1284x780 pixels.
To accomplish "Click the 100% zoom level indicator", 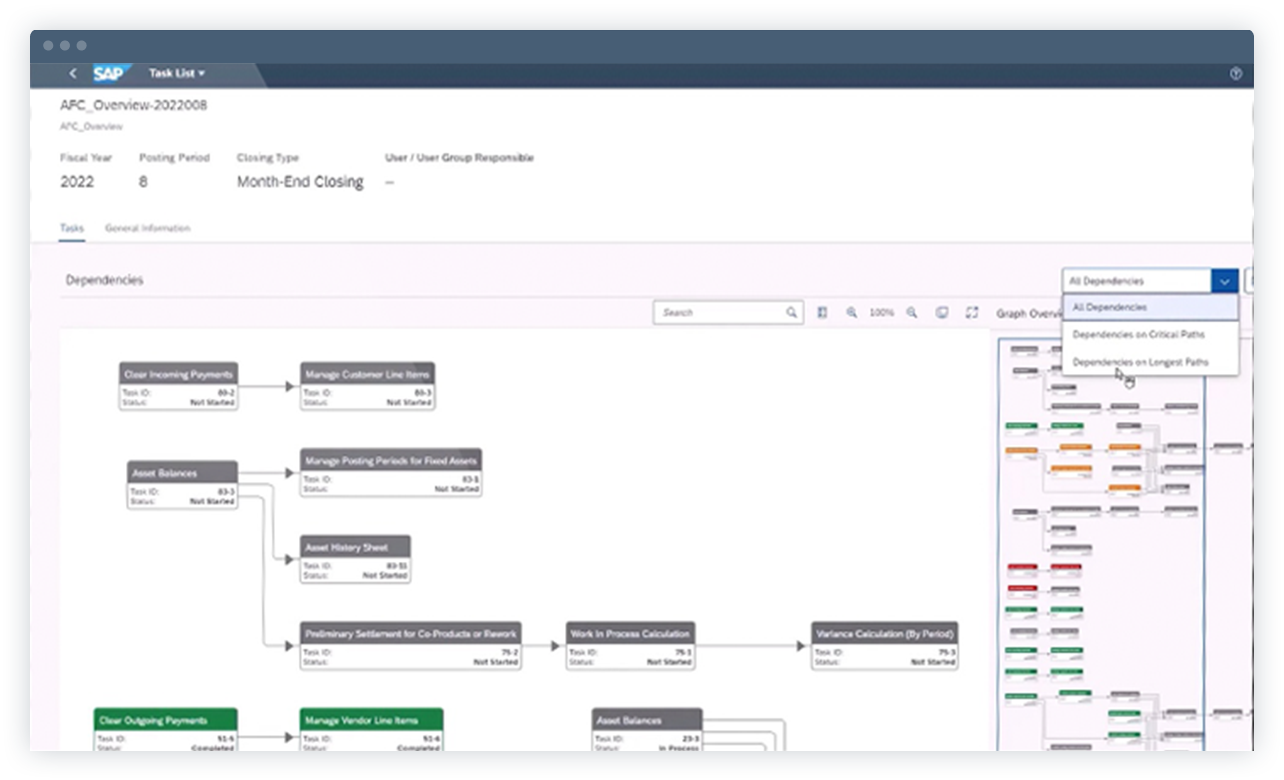I will 881,313.
